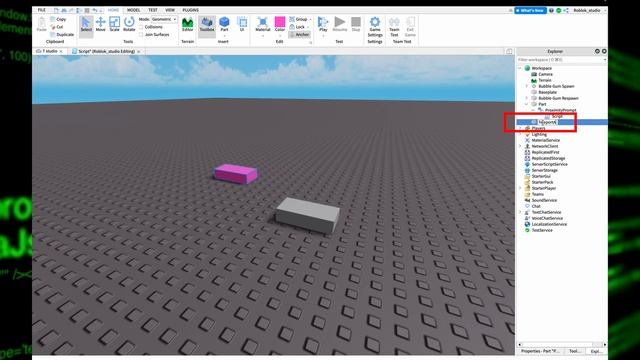
Task: Copy the selected object
Action: [x=58, y=19]
